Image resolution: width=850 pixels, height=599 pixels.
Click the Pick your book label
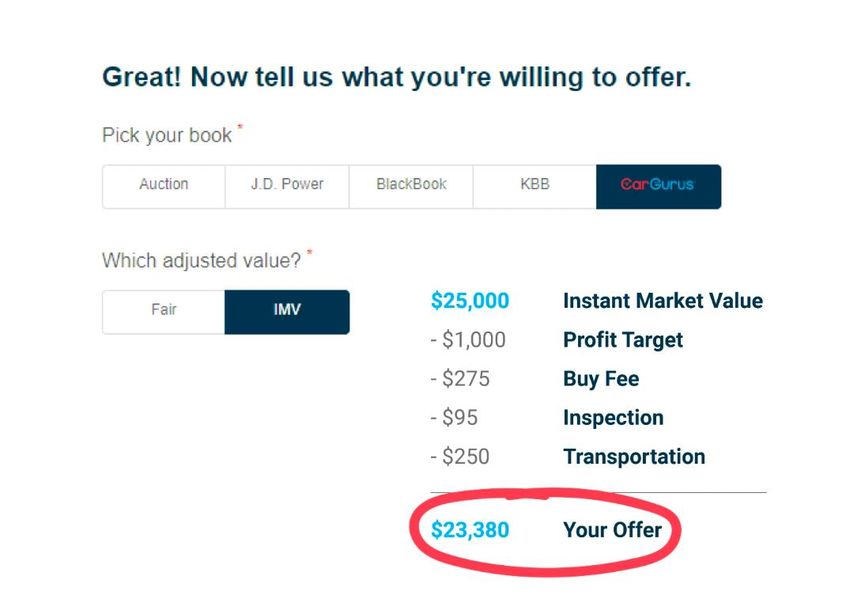pyautogui.click(x=167, y=136)
